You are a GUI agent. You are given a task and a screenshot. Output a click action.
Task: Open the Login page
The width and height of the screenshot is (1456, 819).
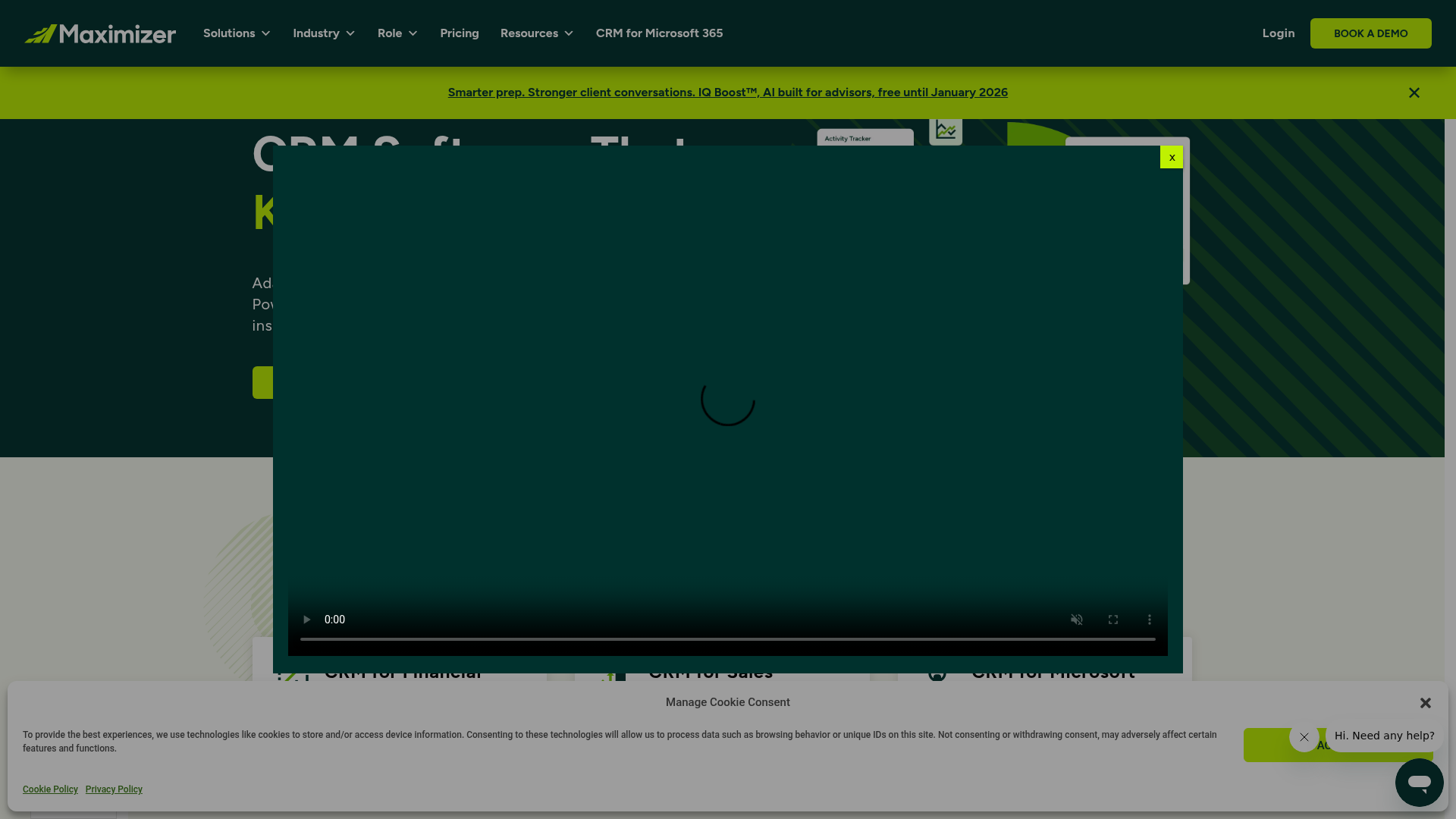(x=1279, y=33)
